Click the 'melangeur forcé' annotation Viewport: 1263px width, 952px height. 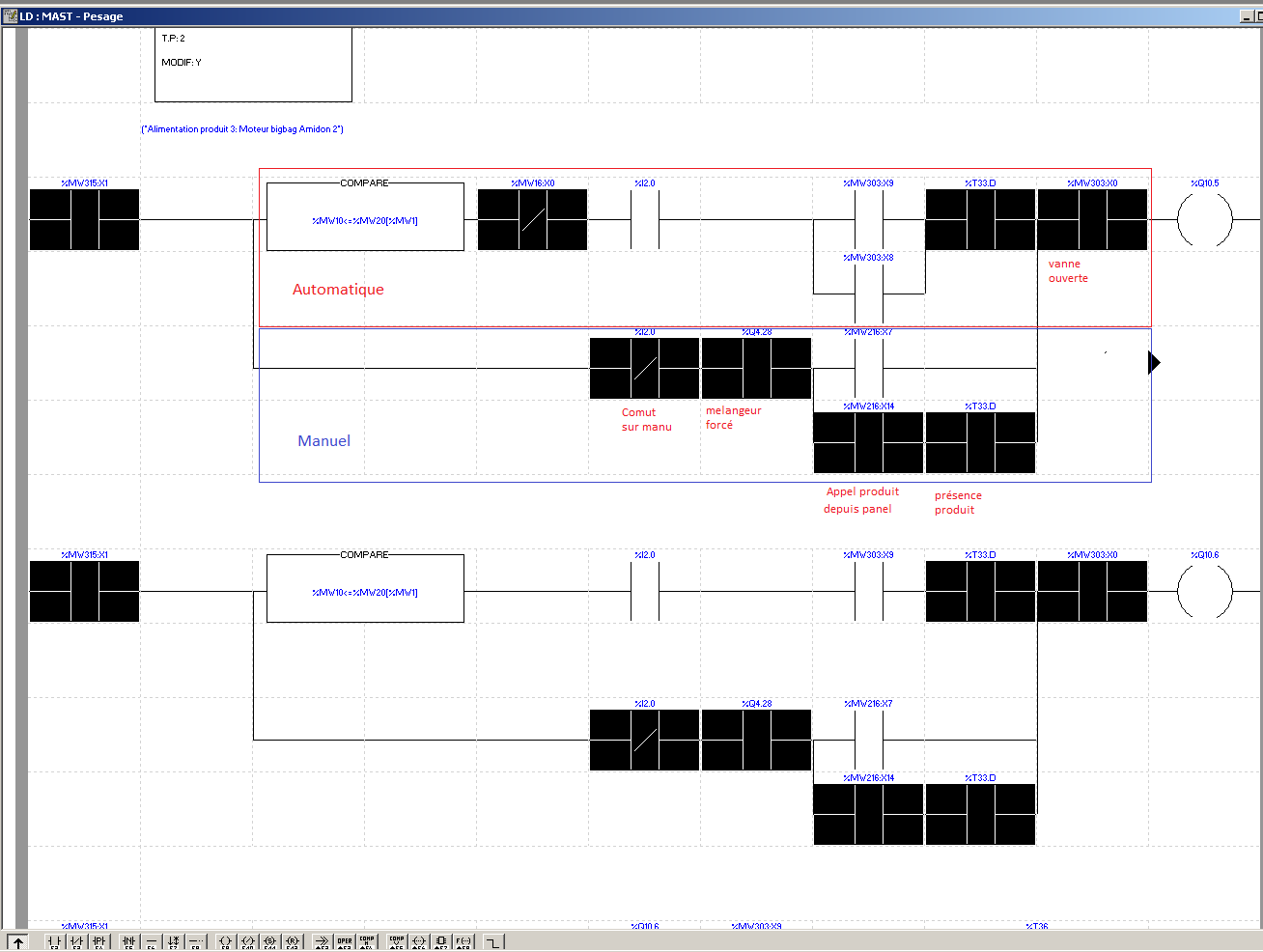tap(733, 418)
